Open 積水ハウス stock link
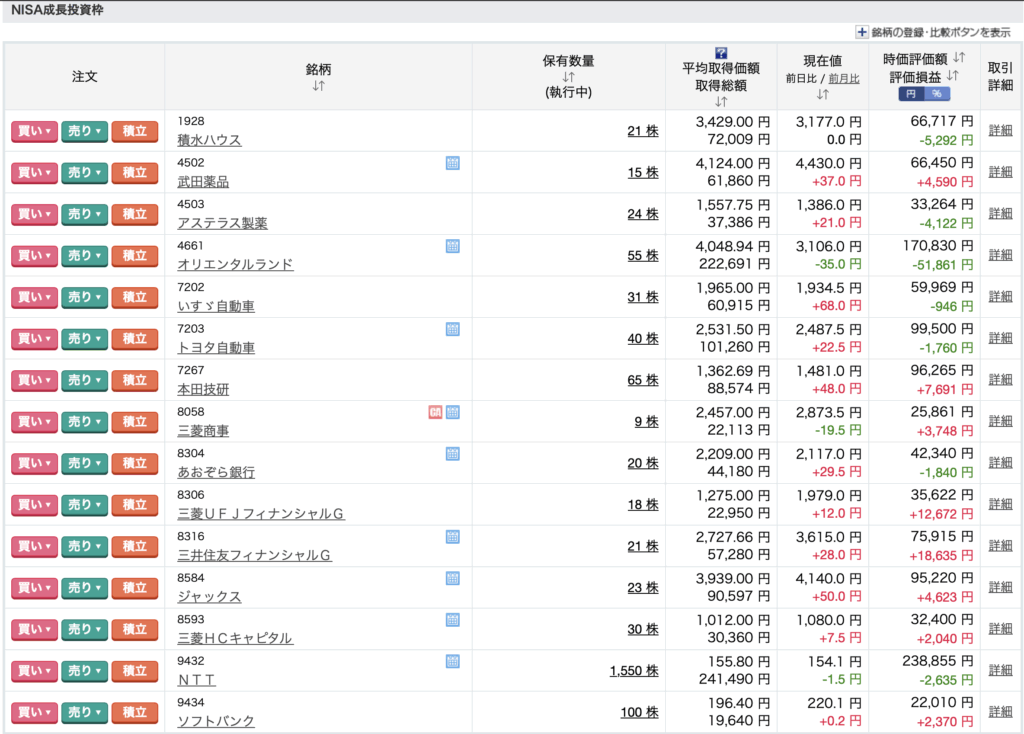The image size is (1024, 734). (x=209, y=140)
